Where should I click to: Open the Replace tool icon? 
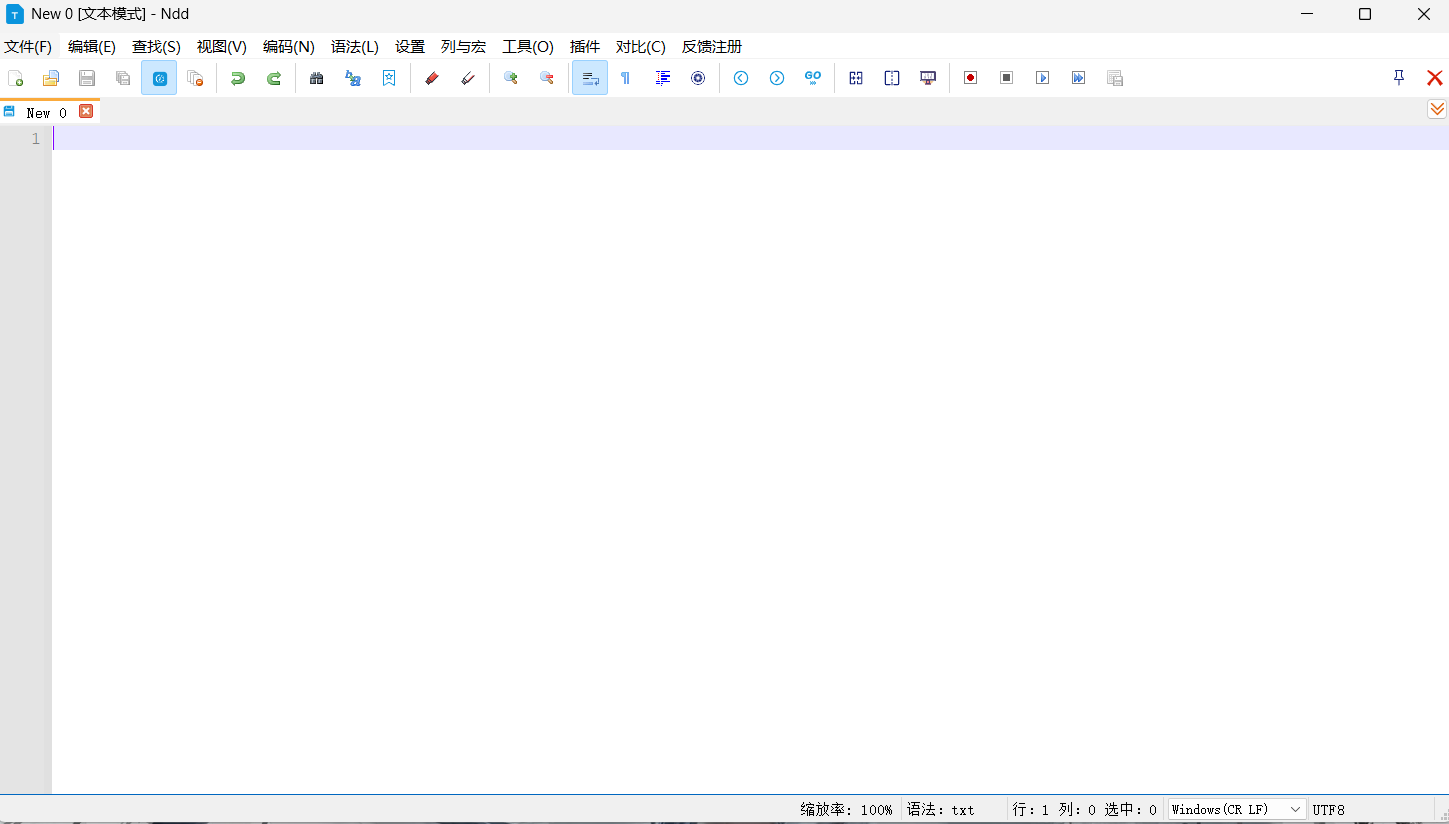tap(352, 77)
